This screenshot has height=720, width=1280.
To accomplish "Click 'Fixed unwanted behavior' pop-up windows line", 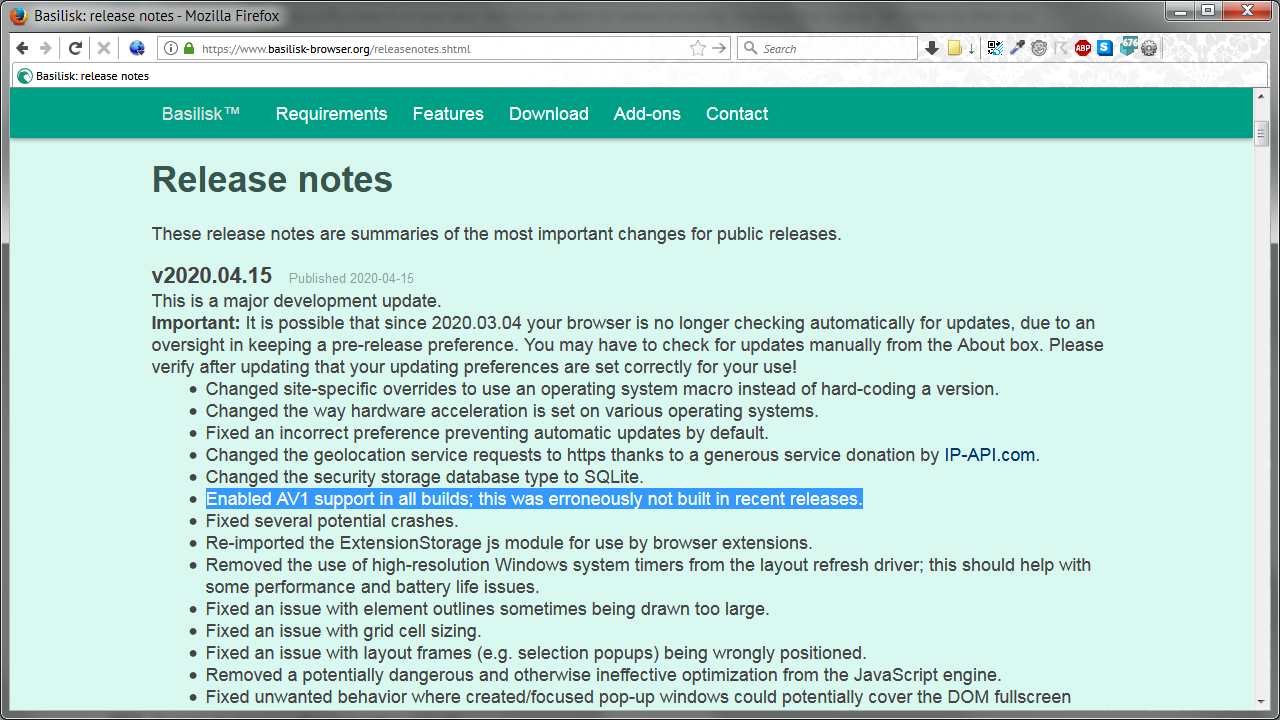I will (638, 697).
